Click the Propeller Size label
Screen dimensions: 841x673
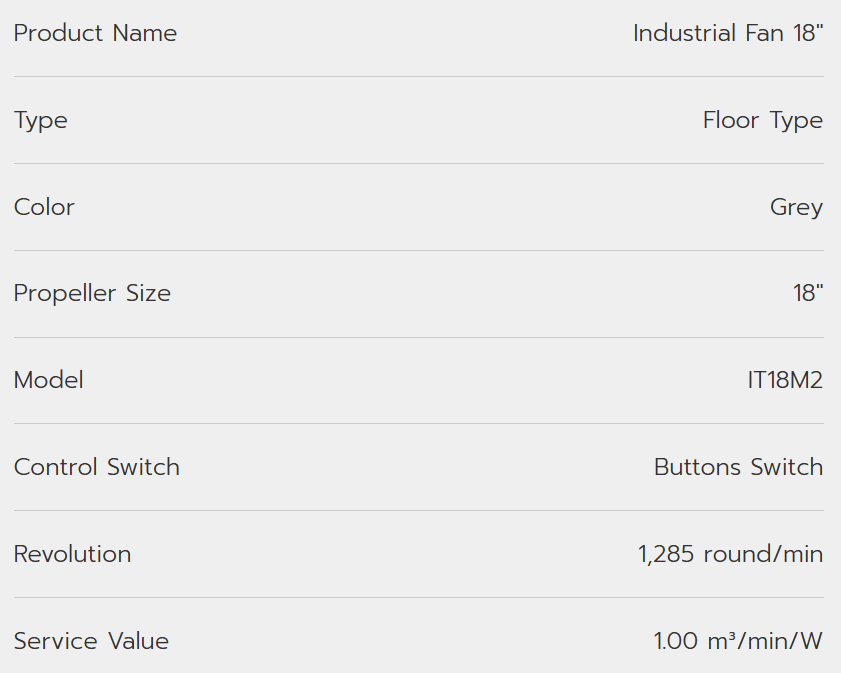point(92,294)
